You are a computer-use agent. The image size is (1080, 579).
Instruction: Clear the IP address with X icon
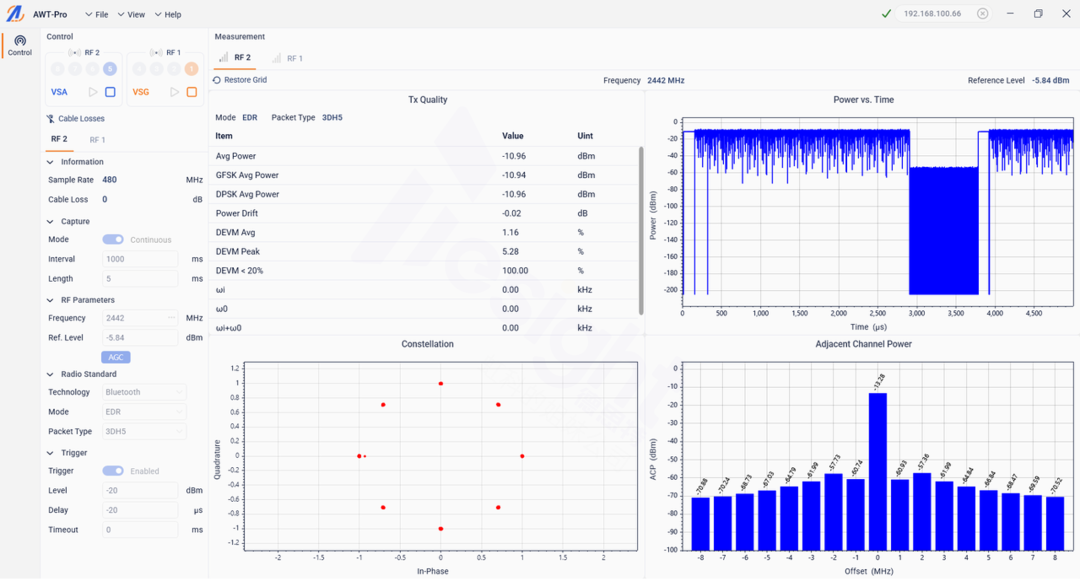coord(982,14)
